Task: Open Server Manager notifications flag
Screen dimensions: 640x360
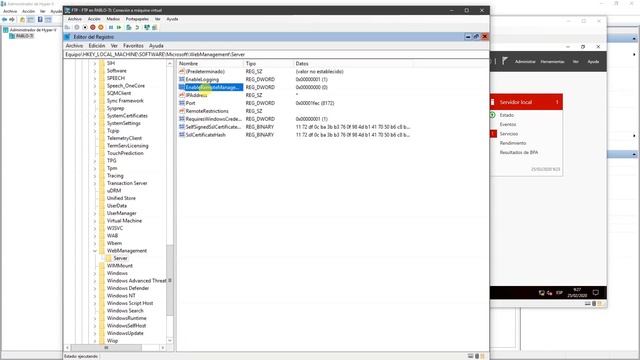Action: [x=505, y=61]
